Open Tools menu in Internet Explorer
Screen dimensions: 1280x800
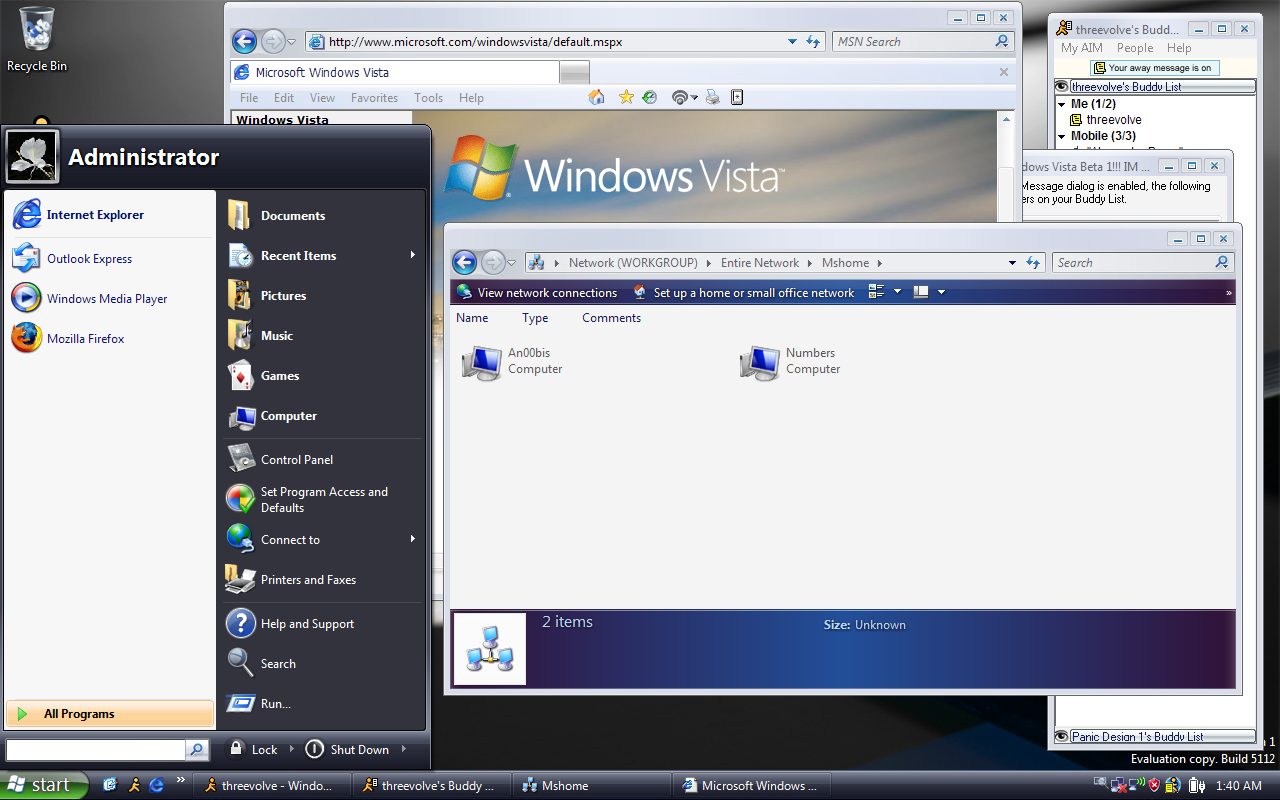[x=428, y=98]
